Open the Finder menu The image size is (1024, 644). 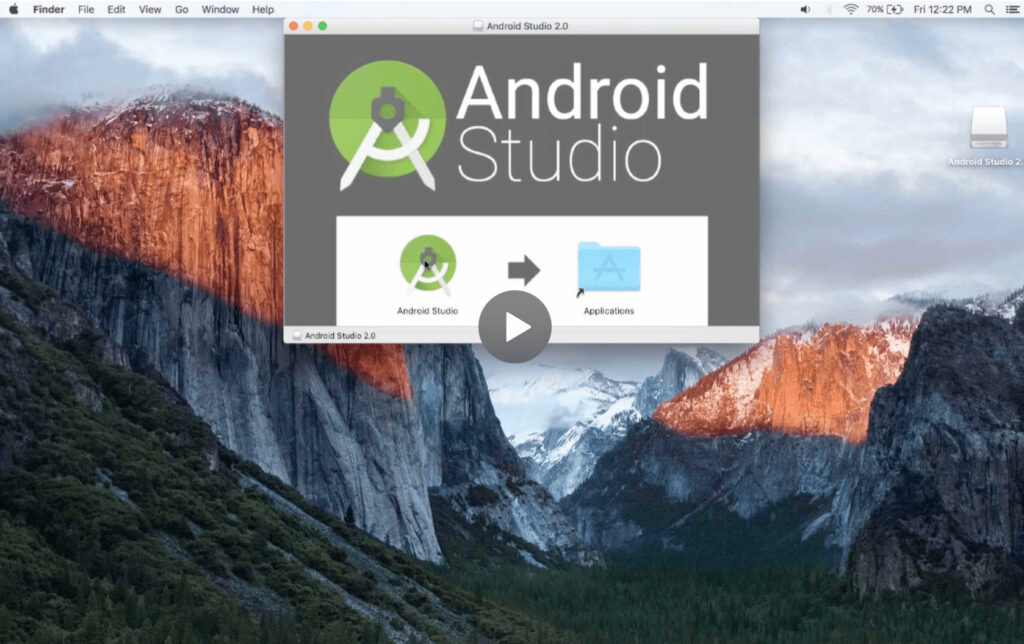click(49, 9)
